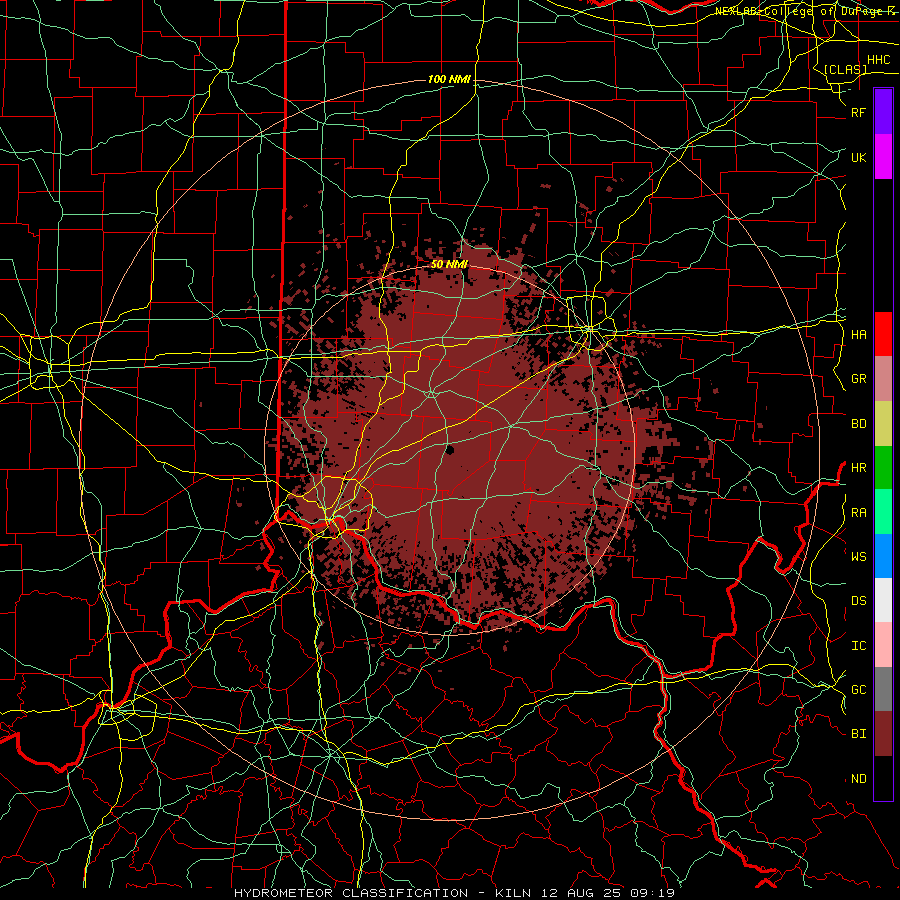Click the RA legend label
The image size is (900, 900).
tap(858, 513)
